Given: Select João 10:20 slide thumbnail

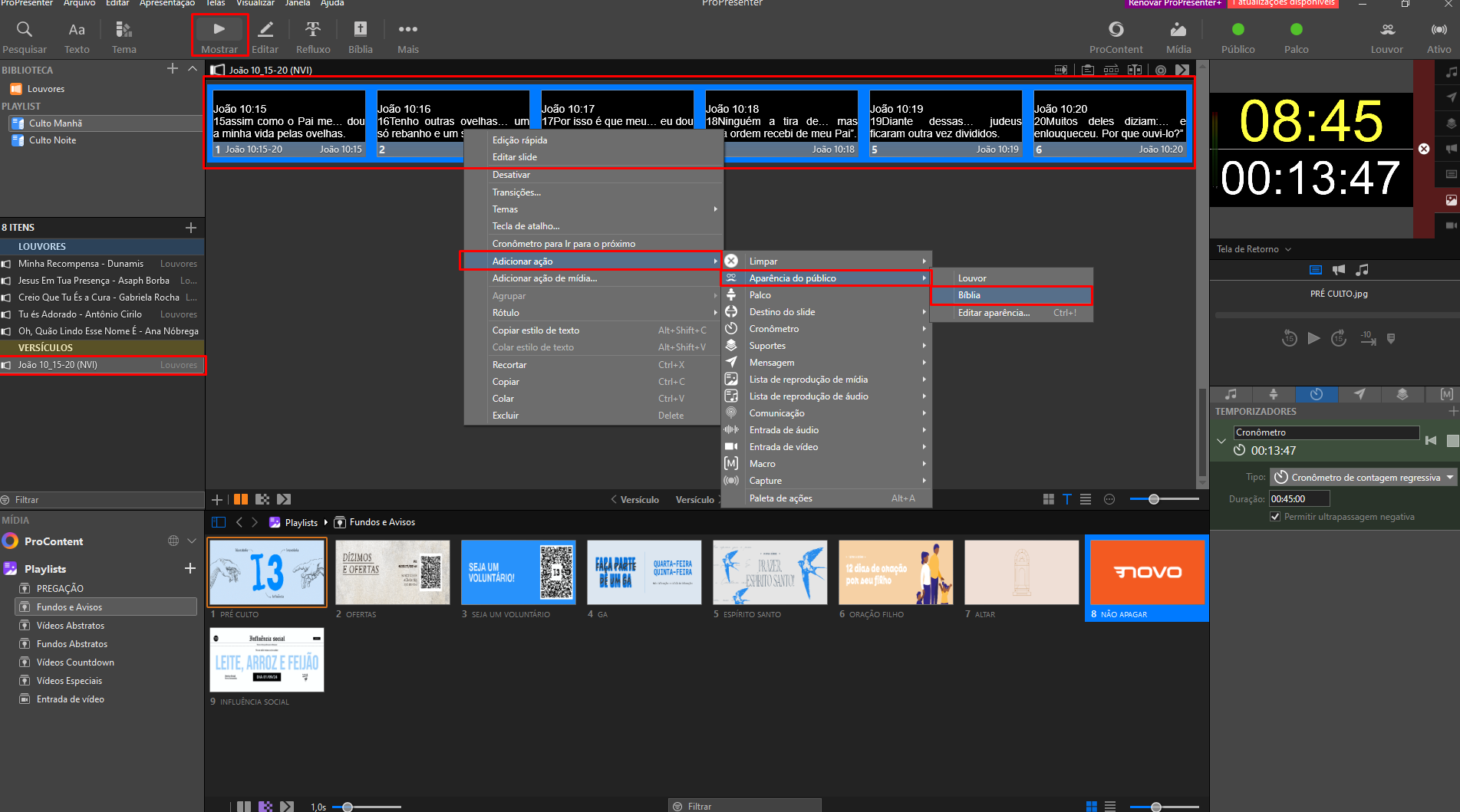Looking at the screenshot, I should click(1109, 123).
